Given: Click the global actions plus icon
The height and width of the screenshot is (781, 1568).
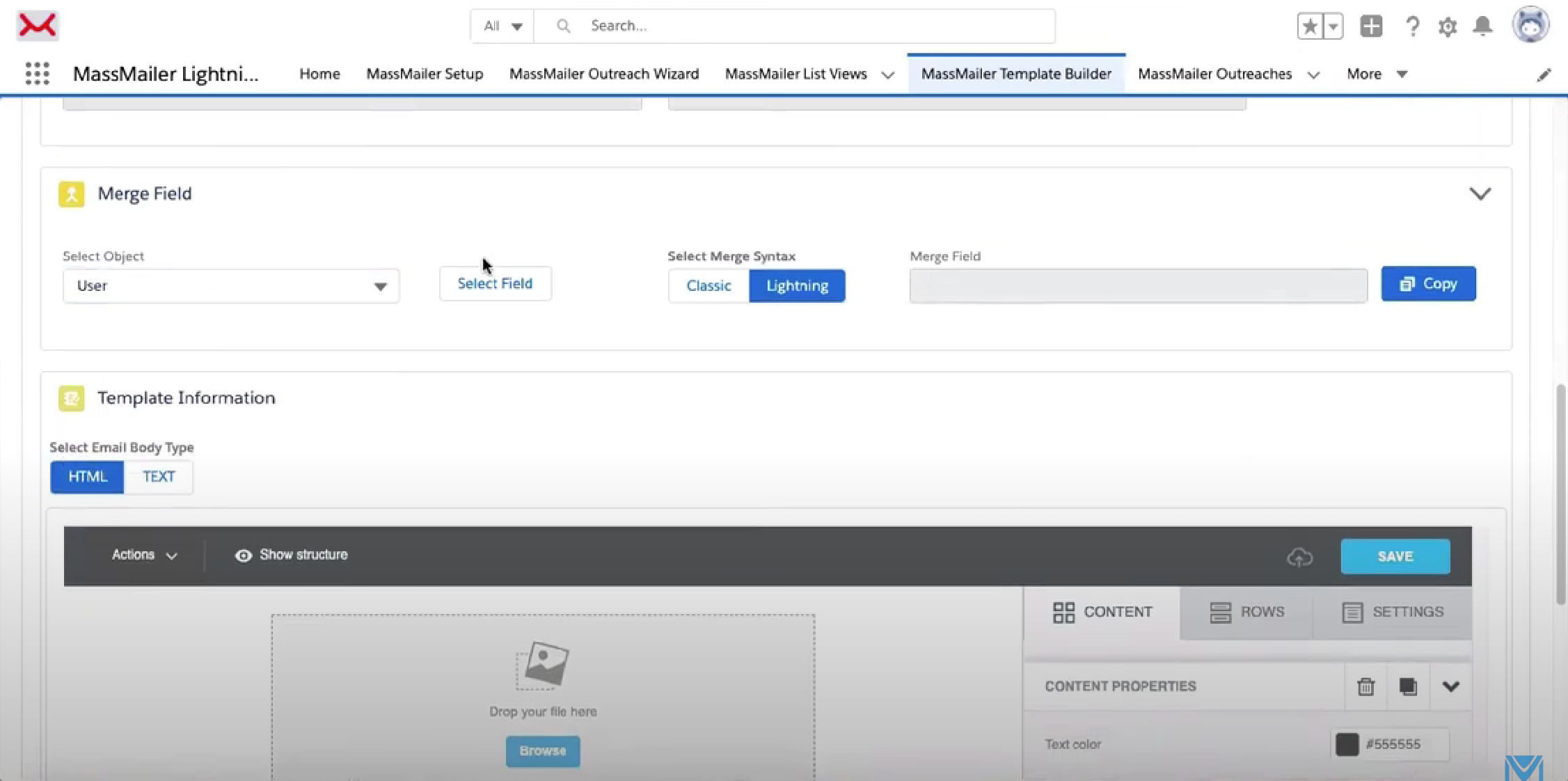Looking at the screenshot, I should pos(1371,26).
